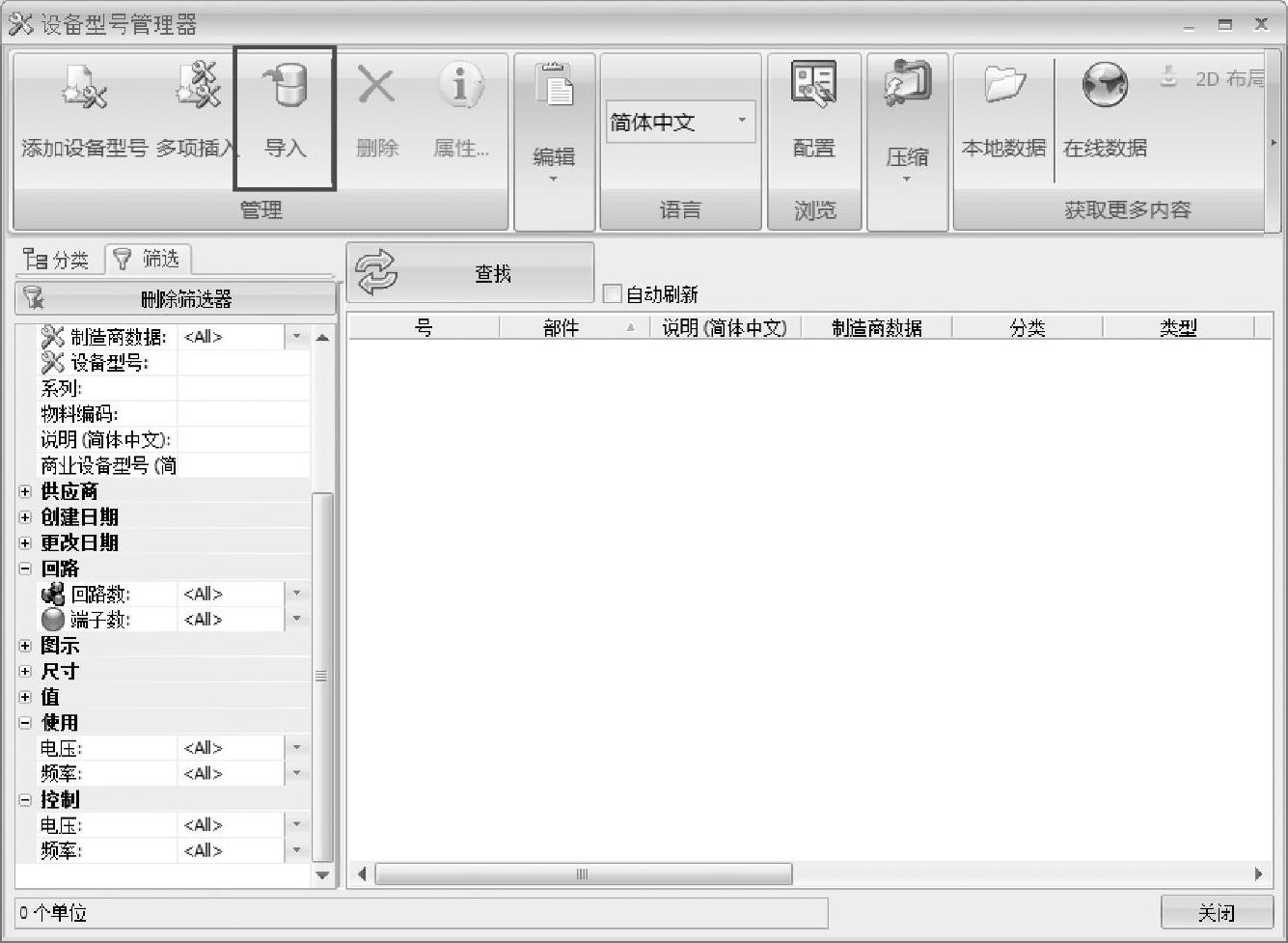Expand the 创建日期 filter group

[26, 517]
